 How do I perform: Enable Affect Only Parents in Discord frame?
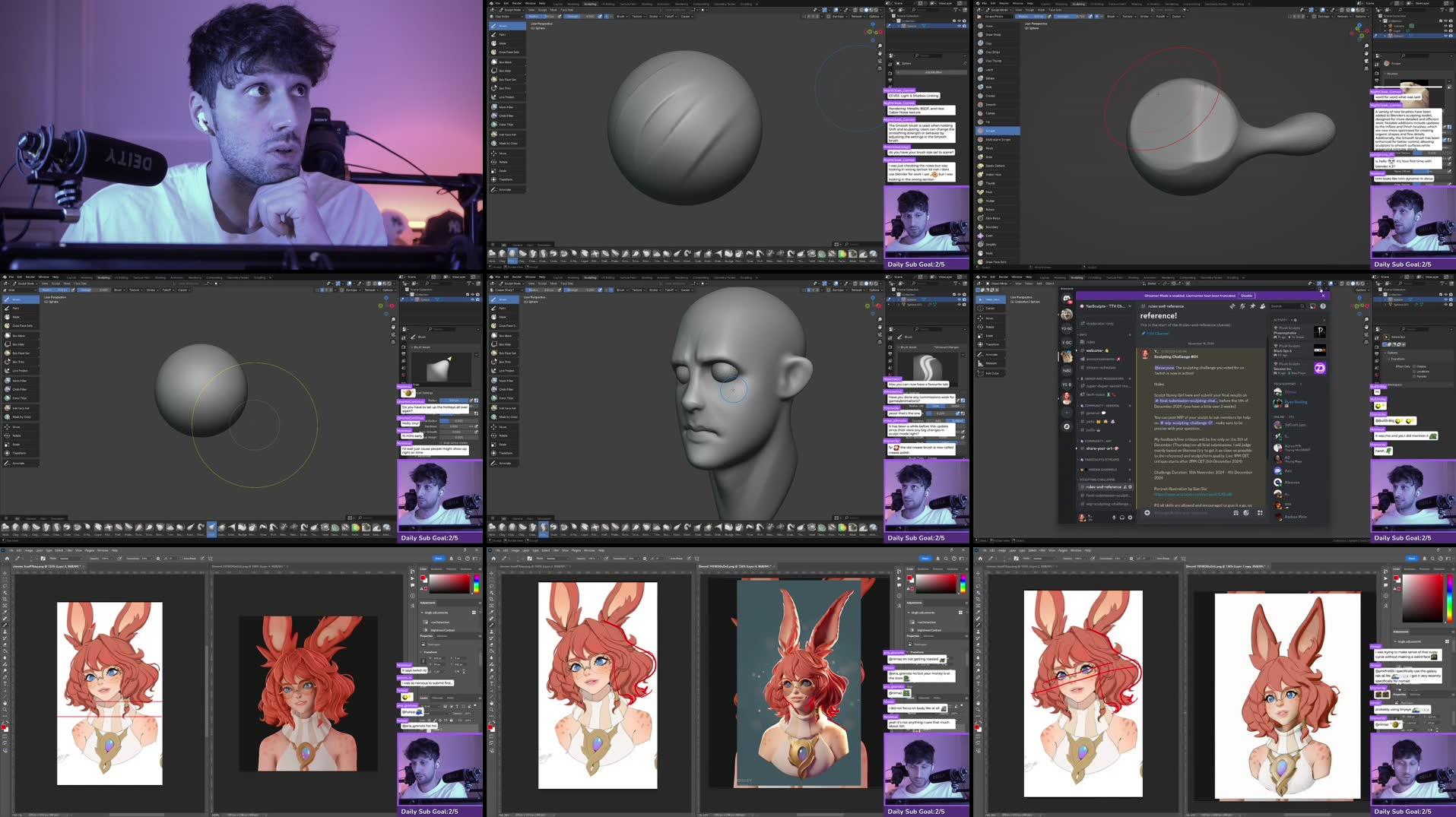pos(1414,376)
